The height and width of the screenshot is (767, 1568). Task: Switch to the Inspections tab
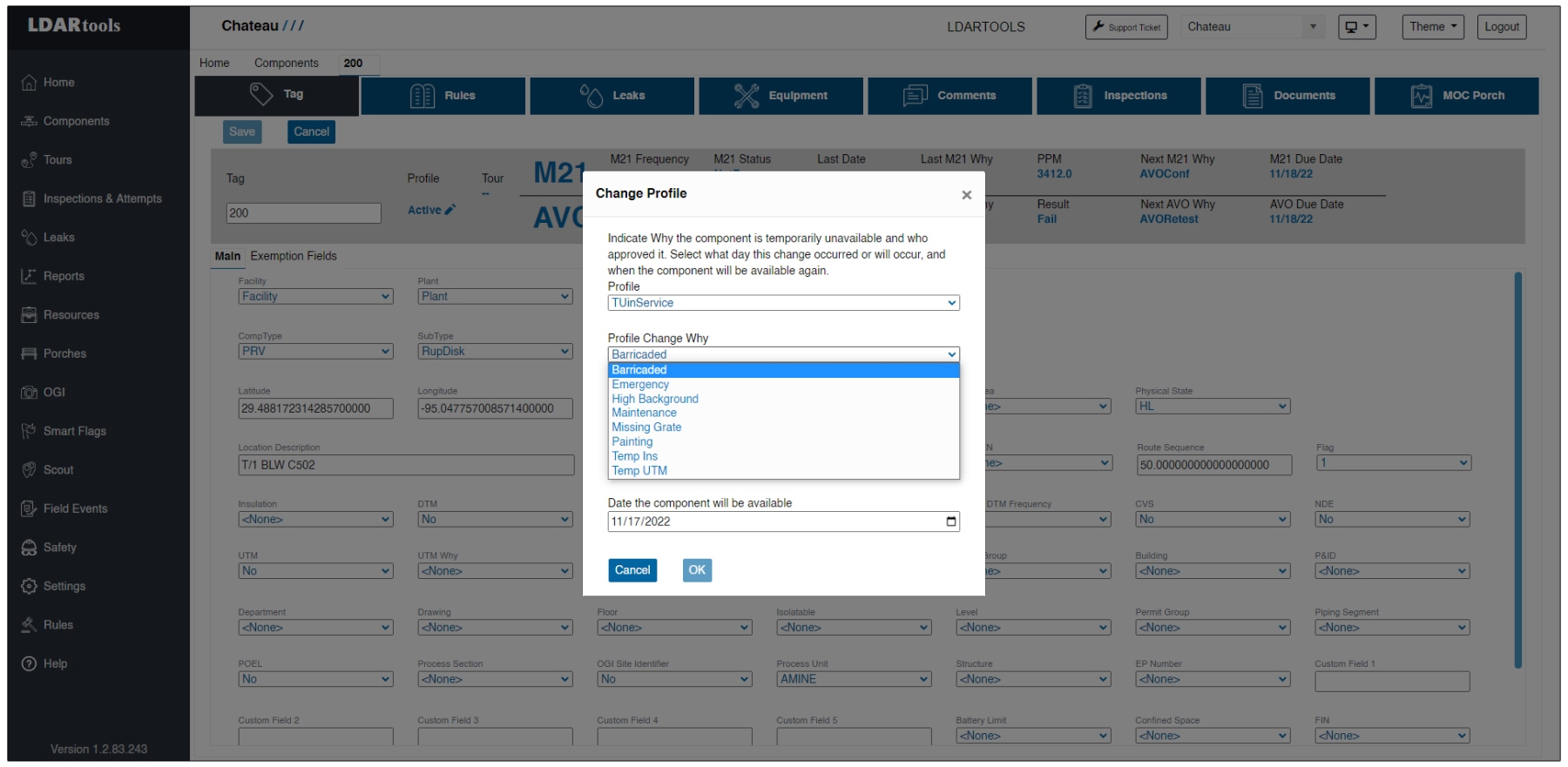tap(1119, 96)
